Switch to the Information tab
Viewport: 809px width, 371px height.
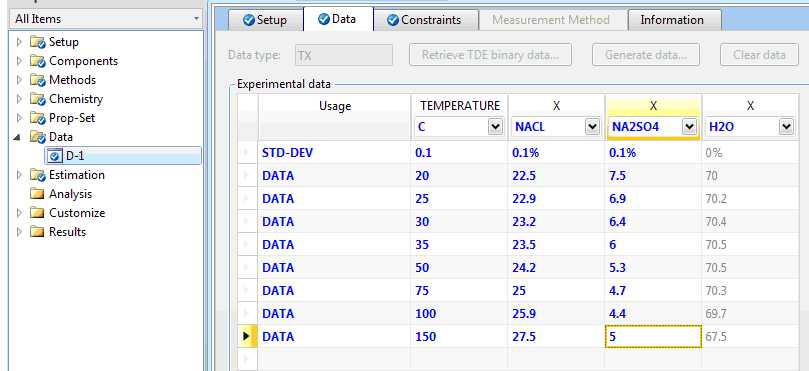(x=672, y=20)
